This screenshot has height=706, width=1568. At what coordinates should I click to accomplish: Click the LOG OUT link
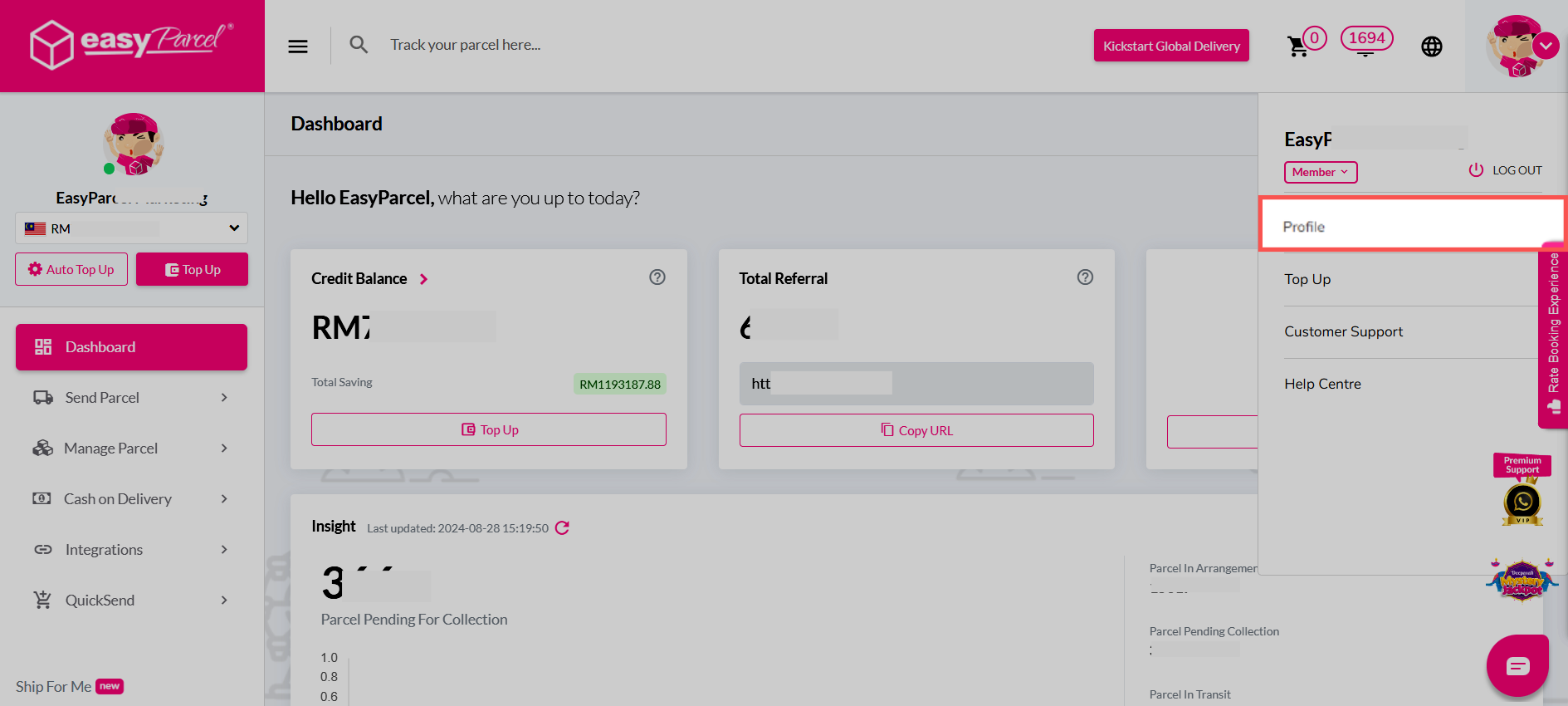(x=1517, y=170)
